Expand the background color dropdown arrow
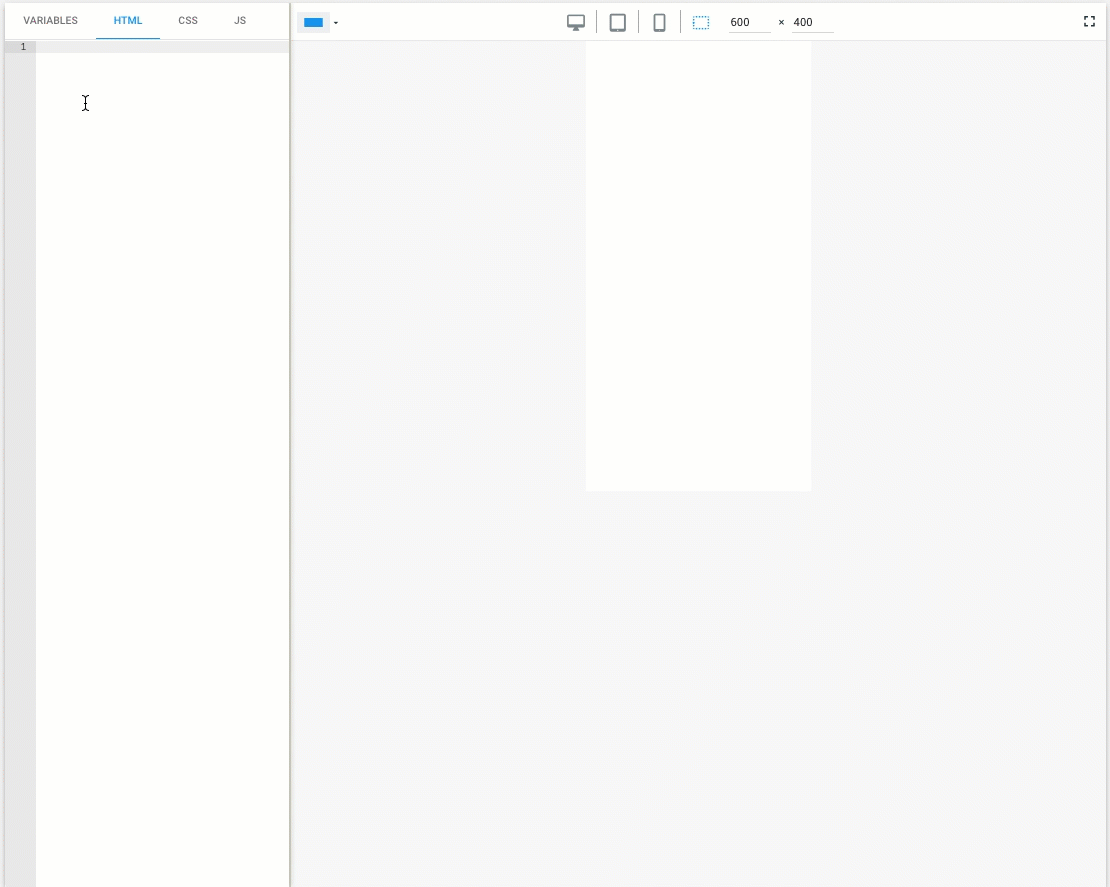The height and width of the screenshot is (887, 1110). 336,23
